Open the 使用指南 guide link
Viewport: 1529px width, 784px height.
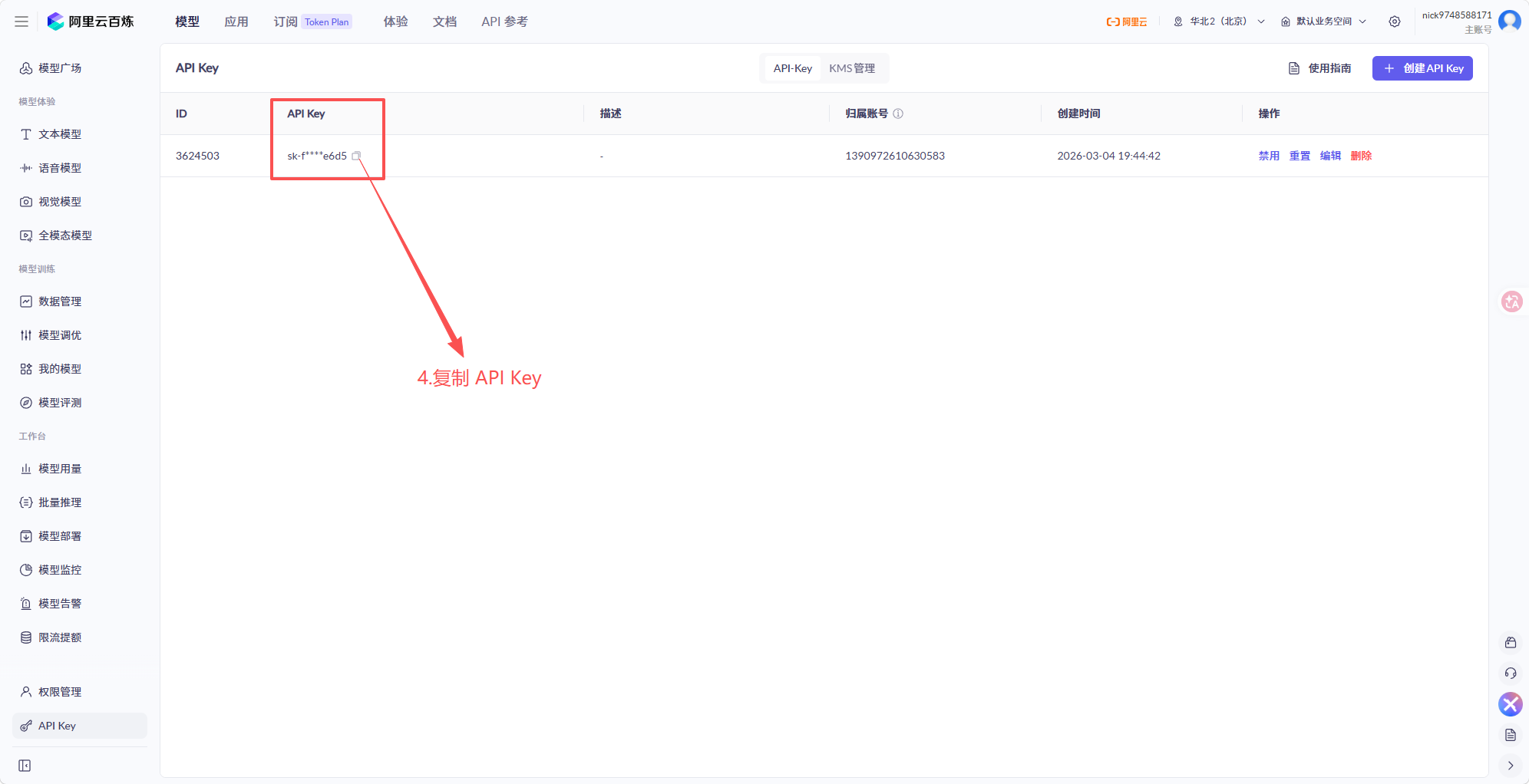(x=1320, y=68)
